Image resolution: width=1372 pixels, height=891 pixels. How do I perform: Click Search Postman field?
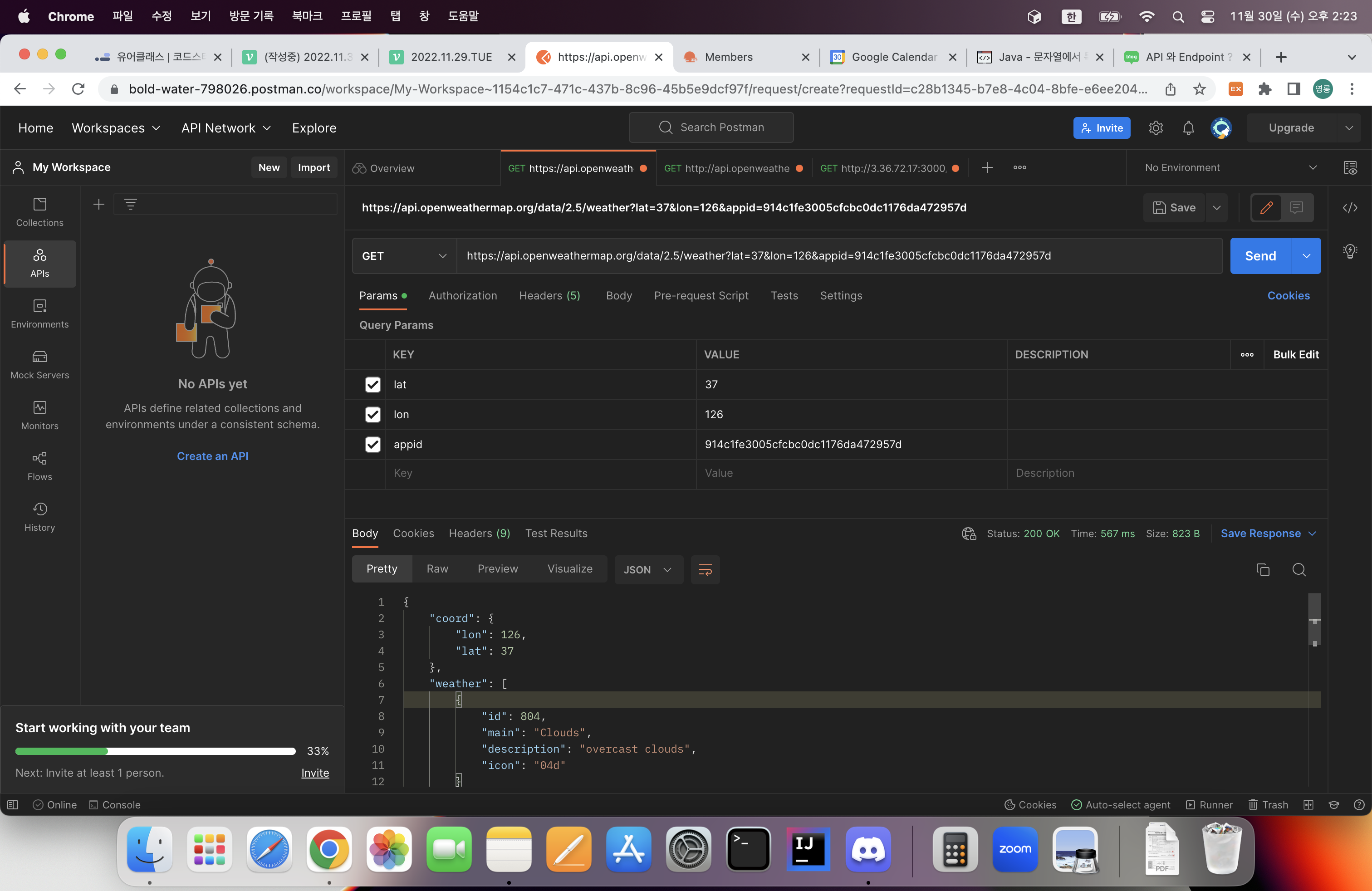click(x=711, y=127)
